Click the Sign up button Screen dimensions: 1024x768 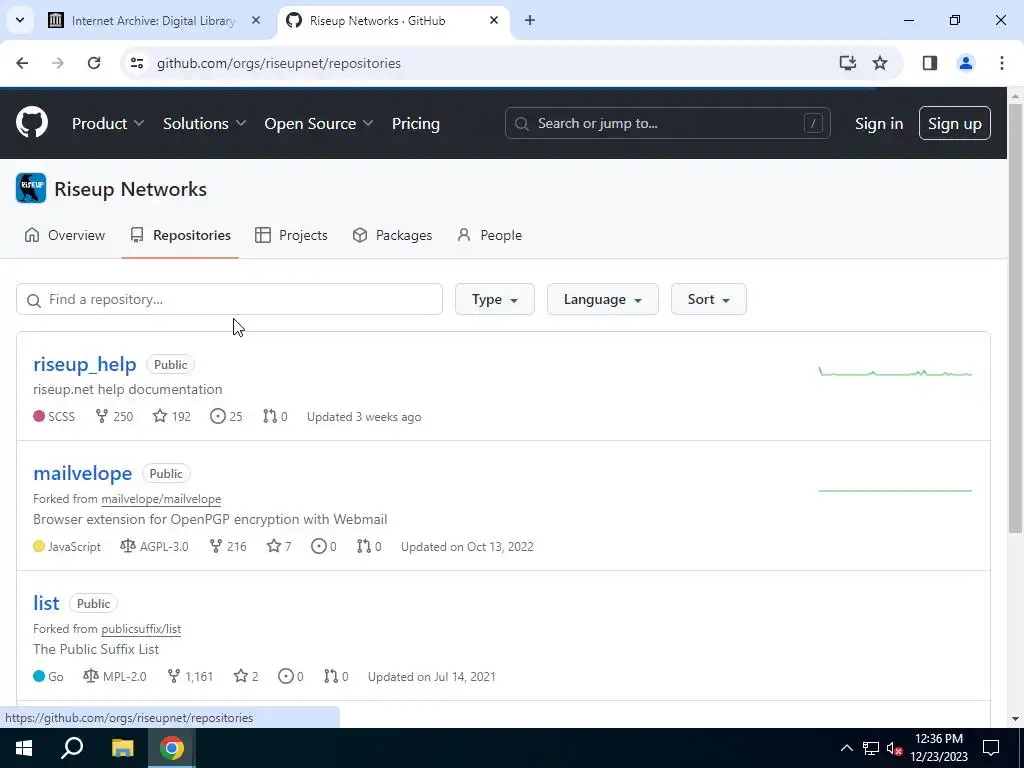click(x=955, y=123)
